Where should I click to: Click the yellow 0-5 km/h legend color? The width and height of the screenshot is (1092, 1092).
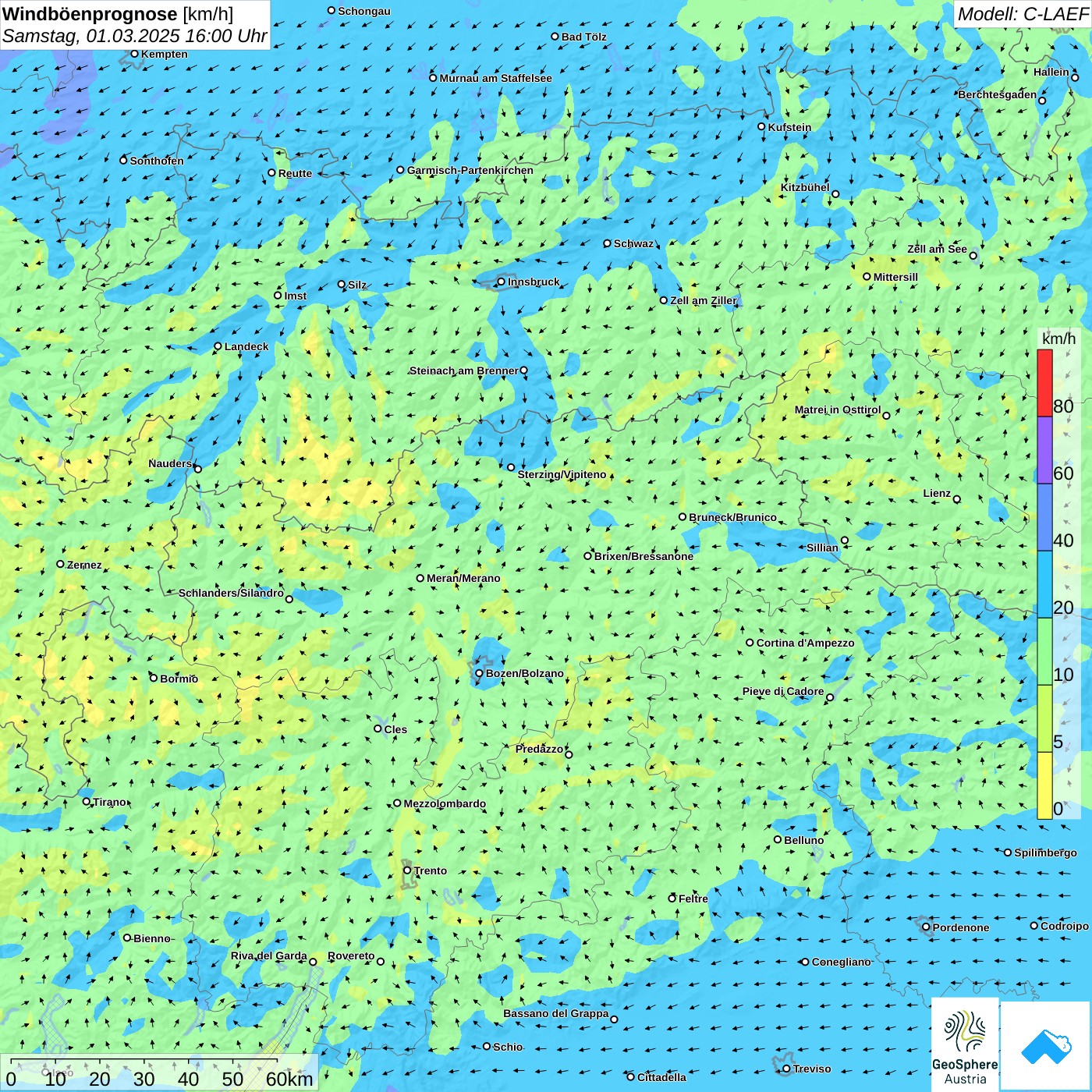1044,785
